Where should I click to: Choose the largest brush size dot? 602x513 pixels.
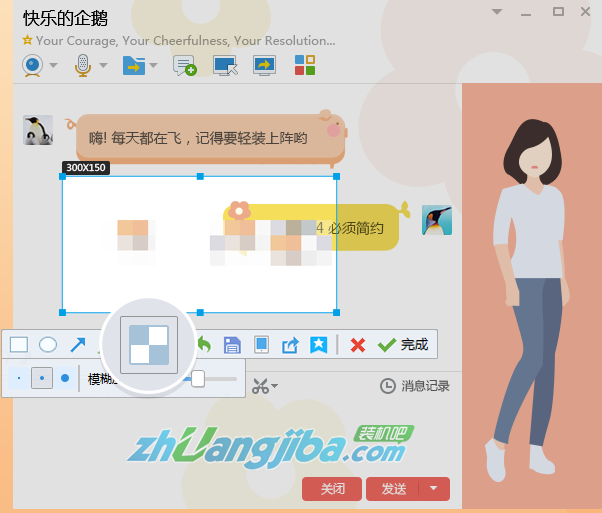(65, 379)
